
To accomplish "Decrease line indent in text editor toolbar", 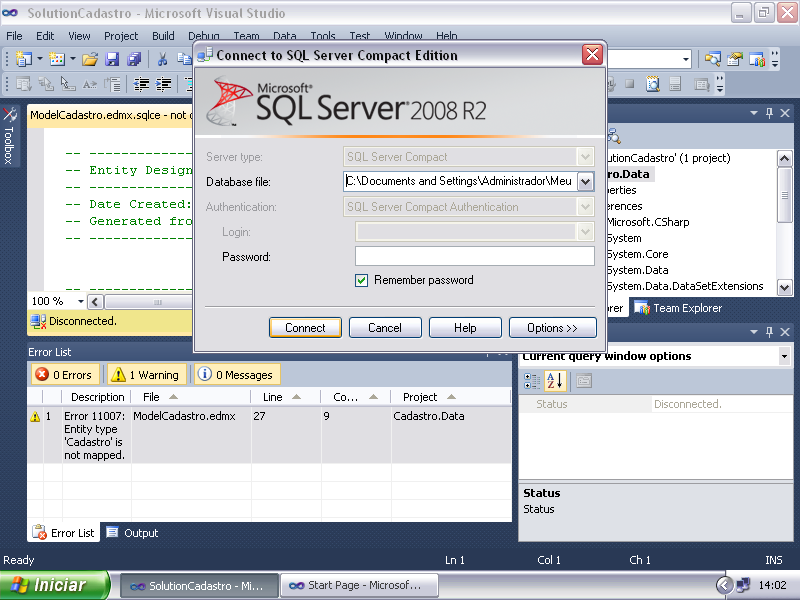I will (141, 84).
